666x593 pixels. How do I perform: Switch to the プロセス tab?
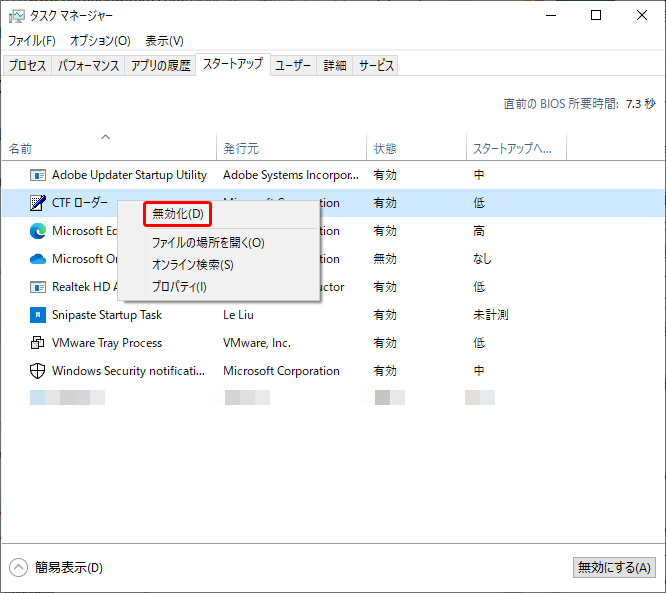(x=28, y=65)
